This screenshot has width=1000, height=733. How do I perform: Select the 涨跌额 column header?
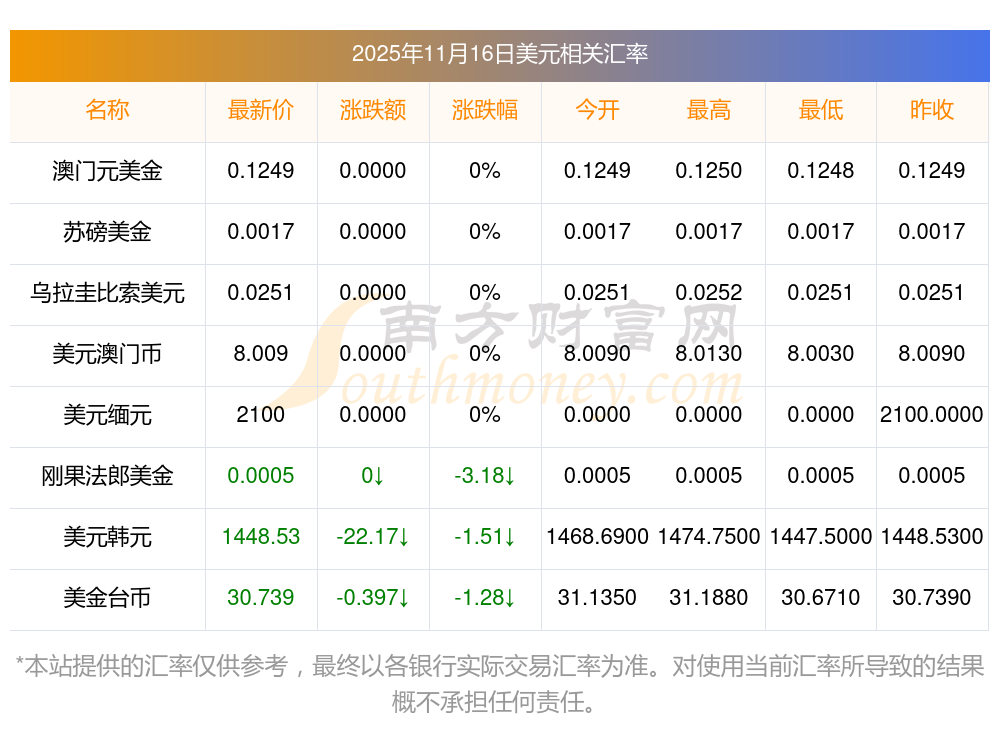[x=372, y=110]
